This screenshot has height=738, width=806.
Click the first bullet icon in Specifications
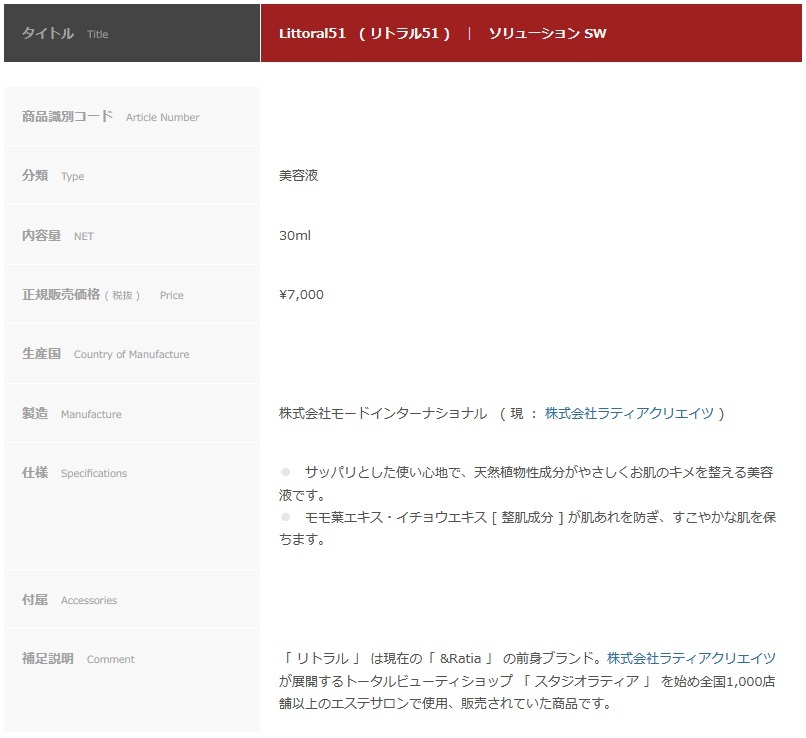click(x=284, y=474)
